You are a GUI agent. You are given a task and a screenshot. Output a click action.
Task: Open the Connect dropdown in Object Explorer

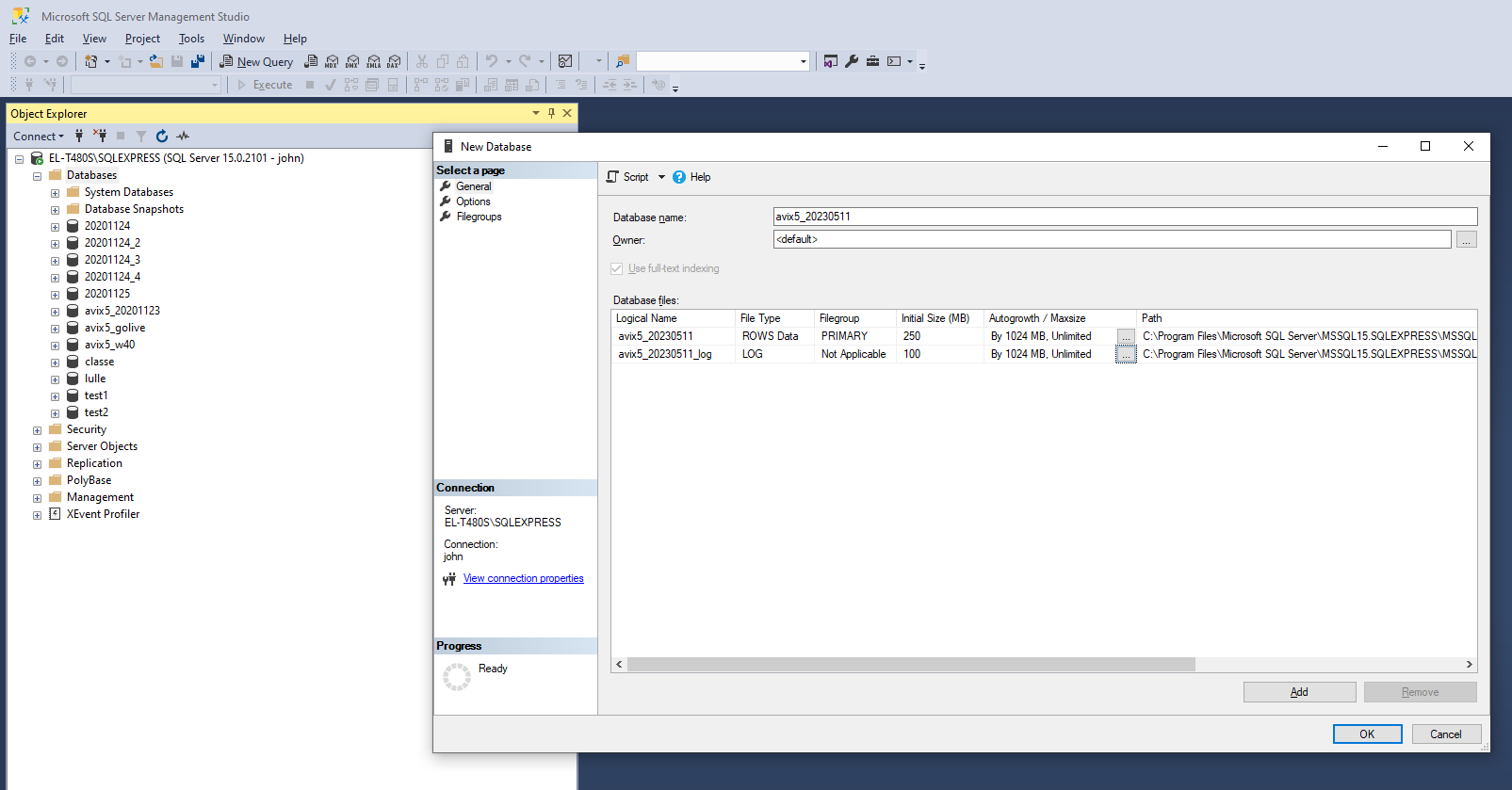tap(39, 137)
